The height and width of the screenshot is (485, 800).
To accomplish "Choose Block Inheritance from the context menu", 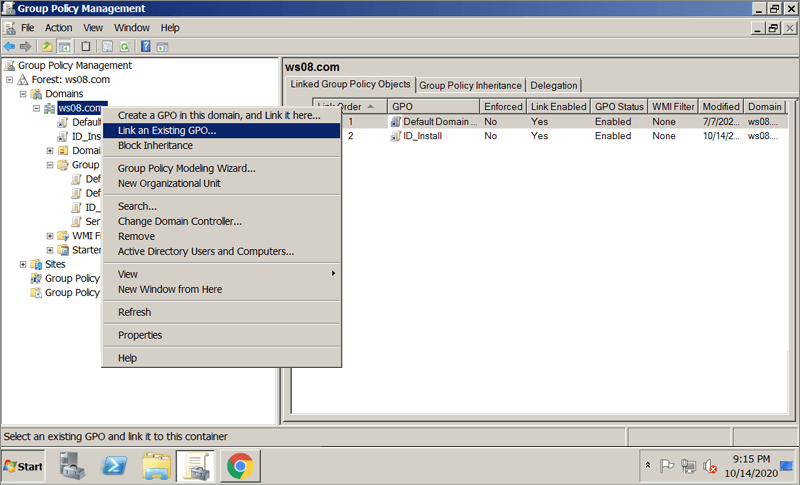I will coord(221,145).
